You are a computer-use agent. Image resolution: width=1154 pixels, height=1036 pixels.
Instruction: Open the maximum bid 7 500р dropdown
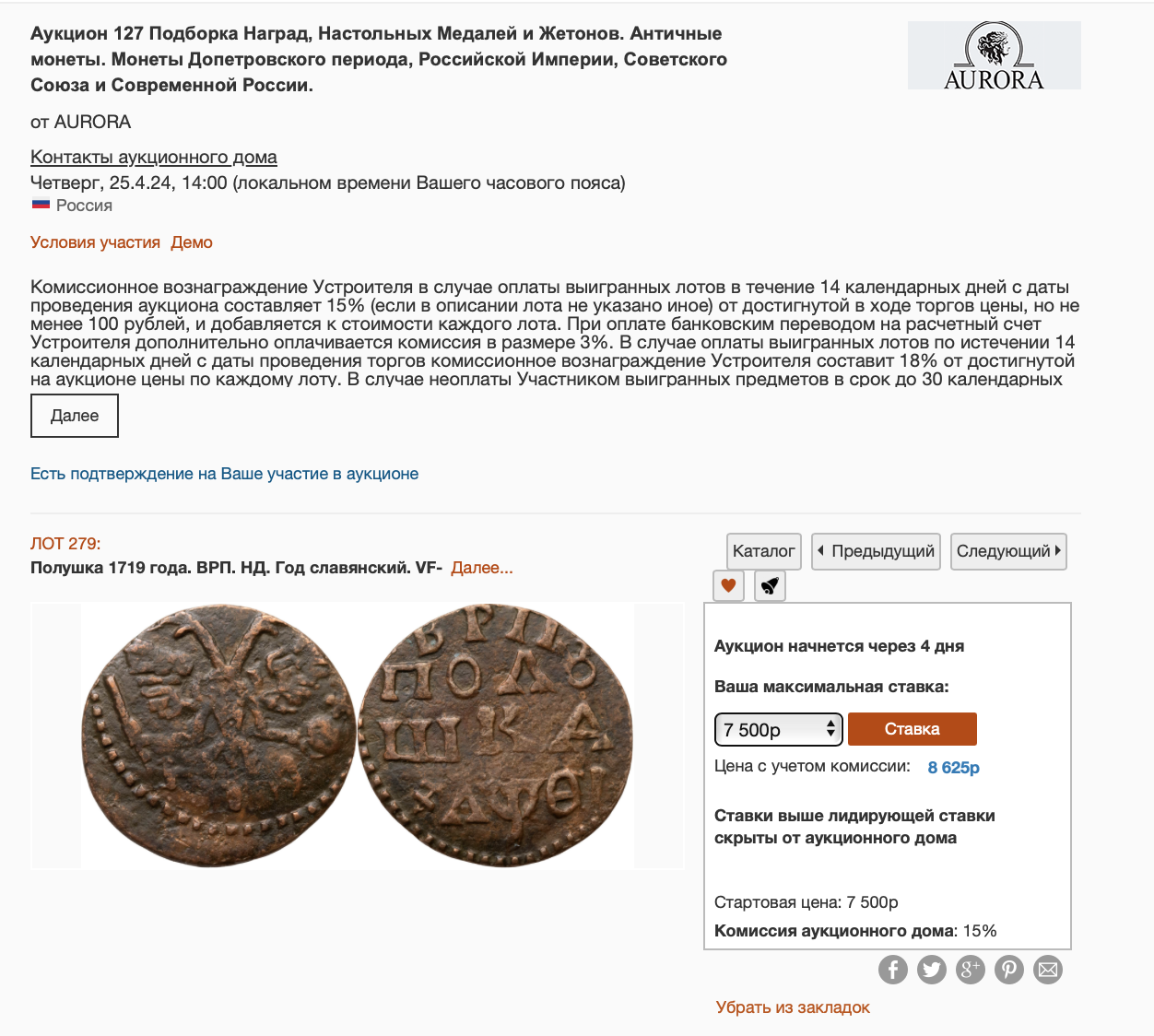[779, 729]
